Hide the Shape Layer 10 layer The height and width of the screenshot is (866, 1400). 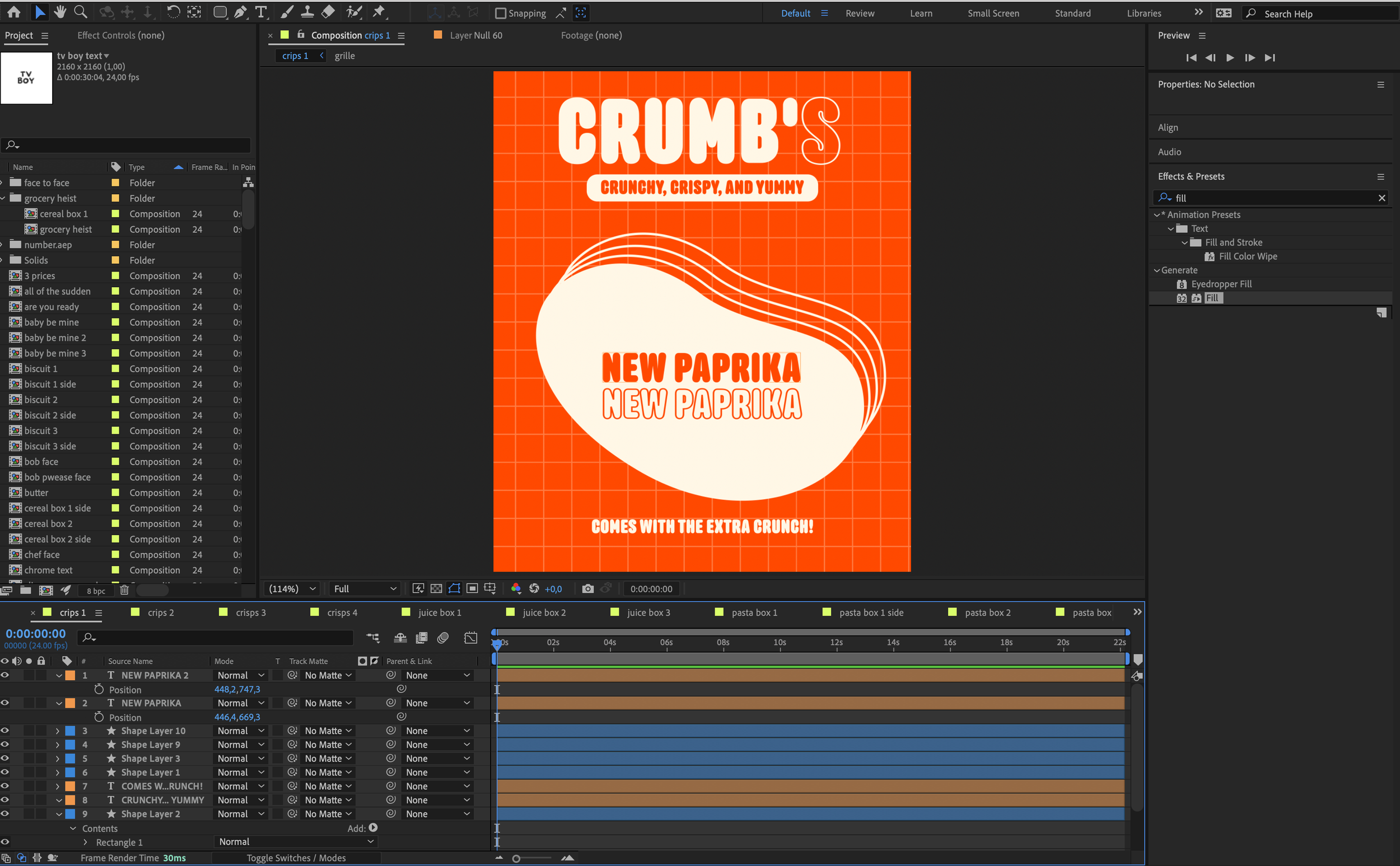[x=5, y=731]
